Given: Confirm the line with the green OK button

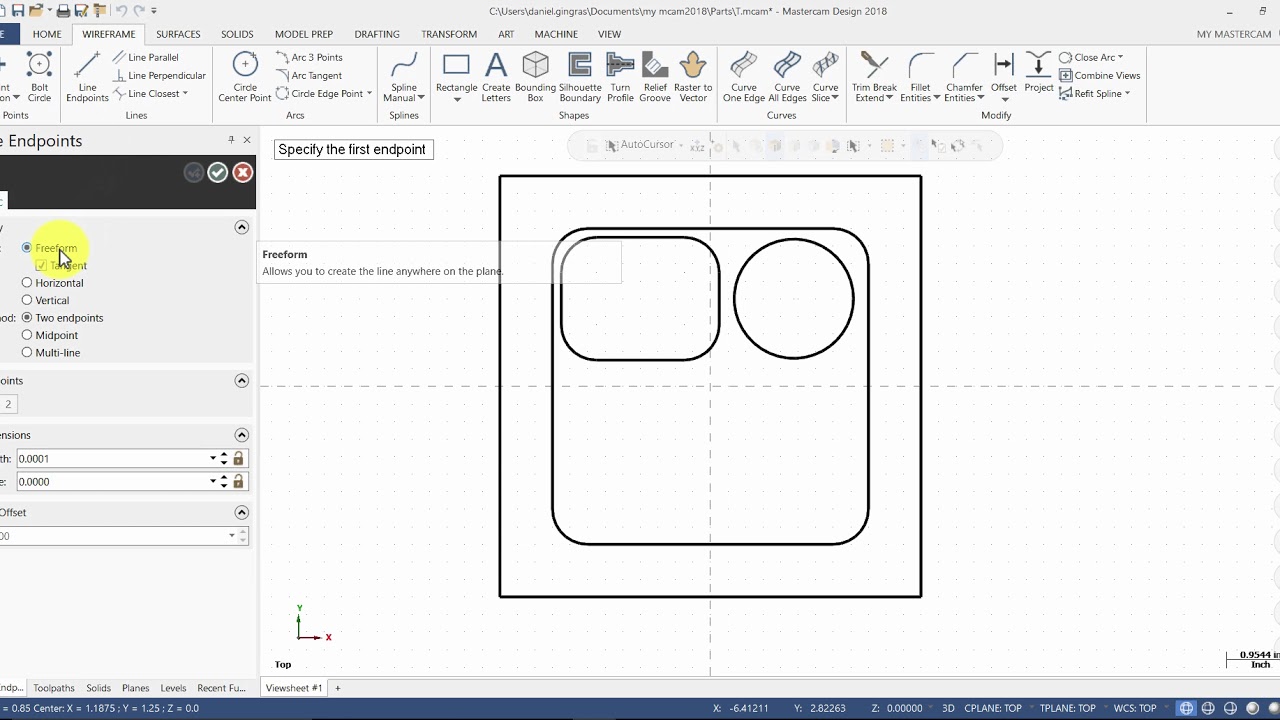Looking at the screenshot, I should [x=218, y=173].
